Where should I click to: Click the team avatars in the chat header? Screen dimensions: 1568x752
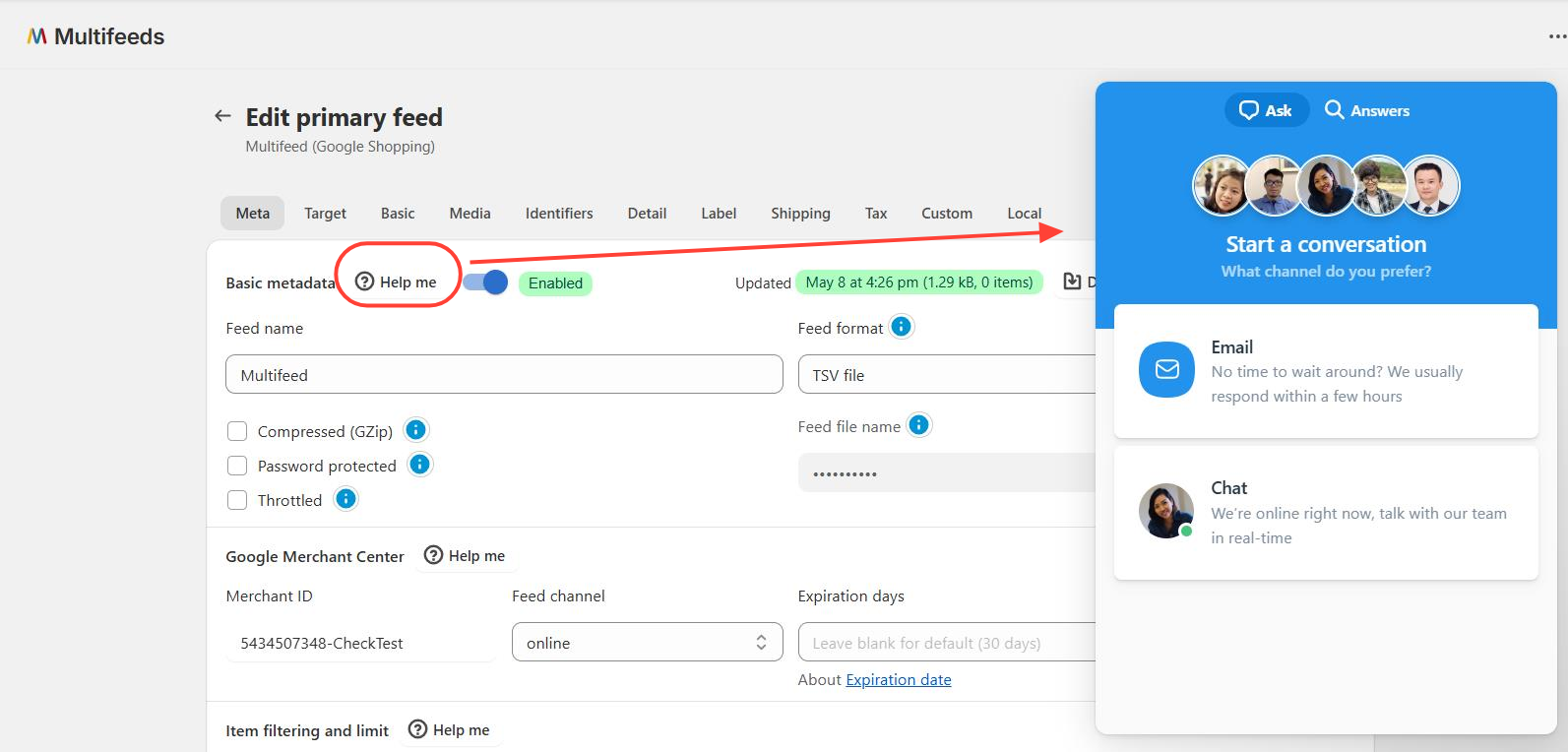(1326, 185)
